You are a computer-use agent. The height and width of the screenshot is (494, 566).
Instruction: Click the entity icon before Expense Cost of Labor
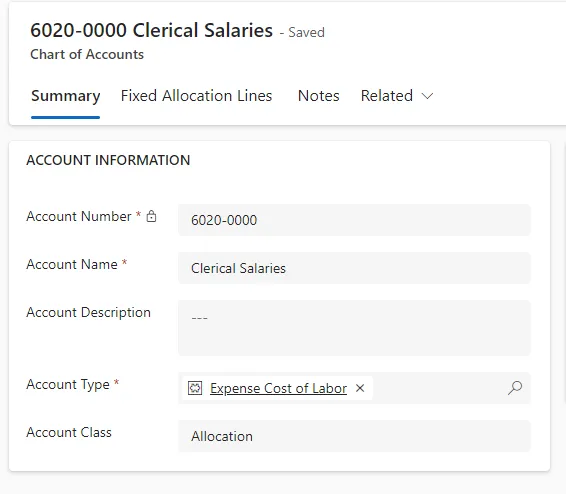(x=195, y=388)
